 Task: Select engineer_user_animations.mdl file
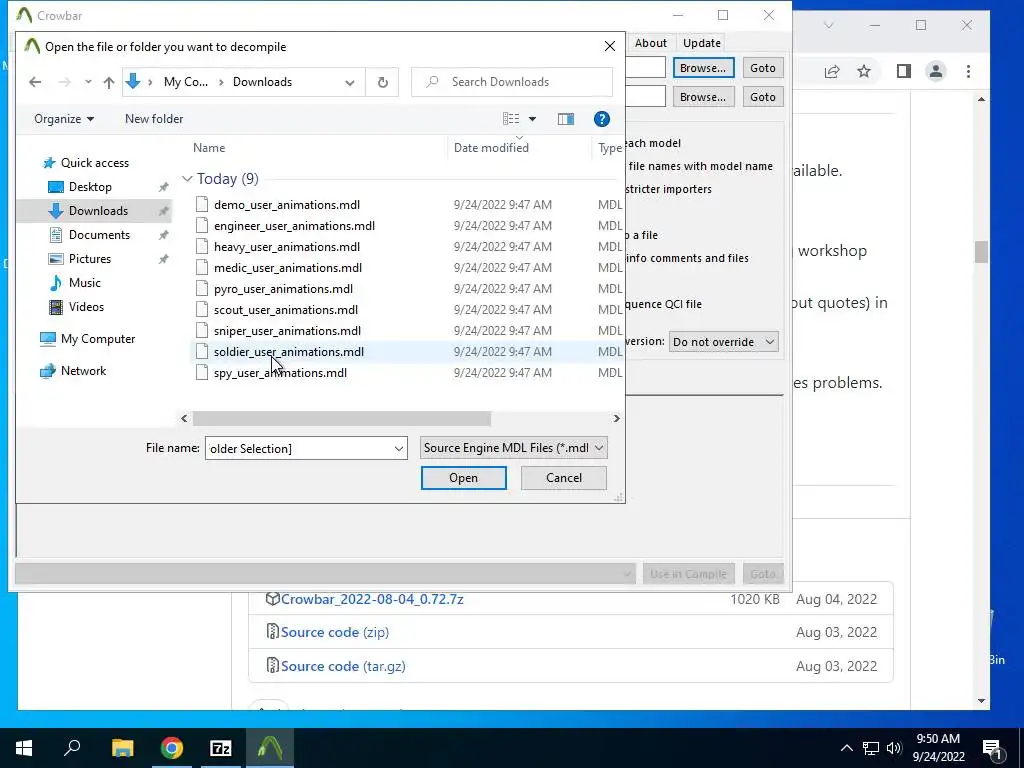coord(294,226)
